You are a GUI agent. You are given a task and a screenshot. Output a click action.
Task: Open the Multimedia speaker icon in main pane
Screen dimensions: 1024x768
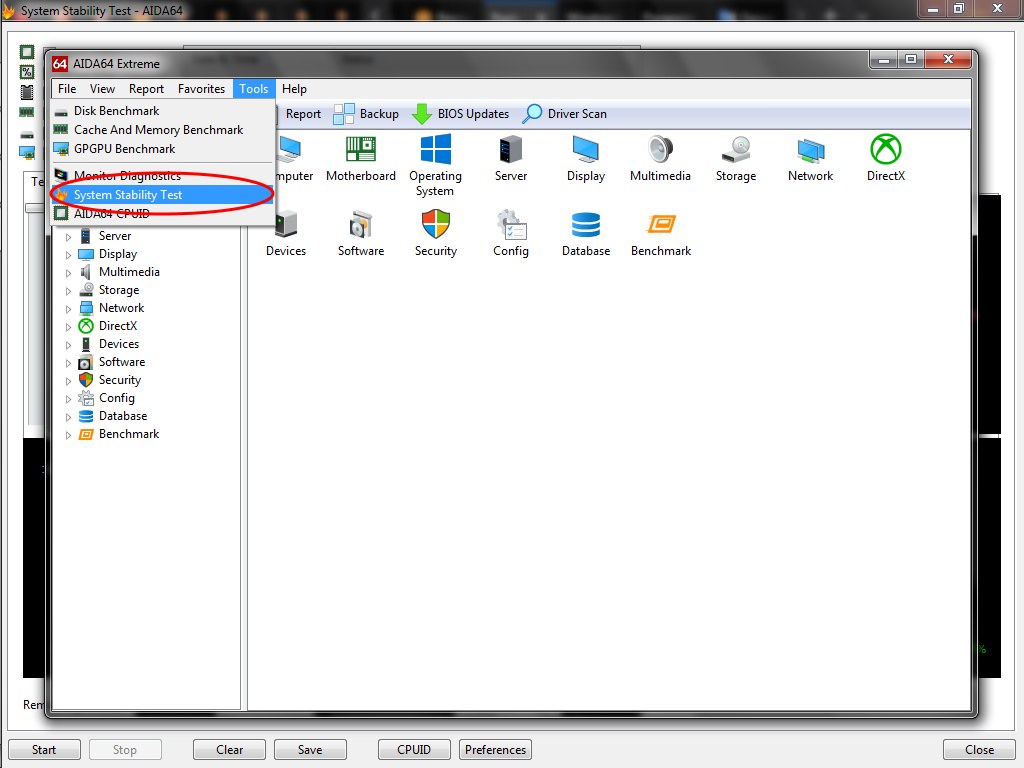tap(660, 159)
